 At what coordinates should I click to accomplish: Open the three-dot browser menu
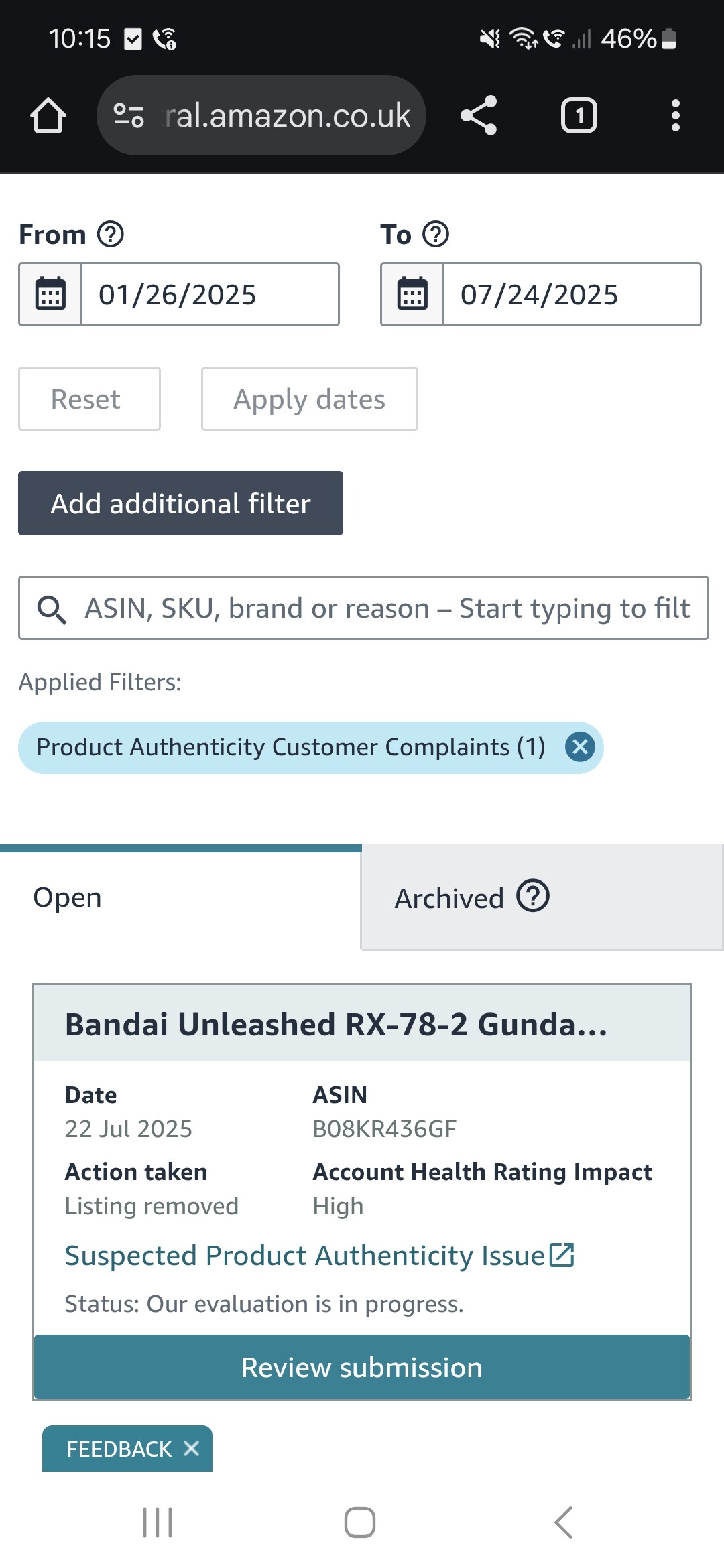pos(675,115)
